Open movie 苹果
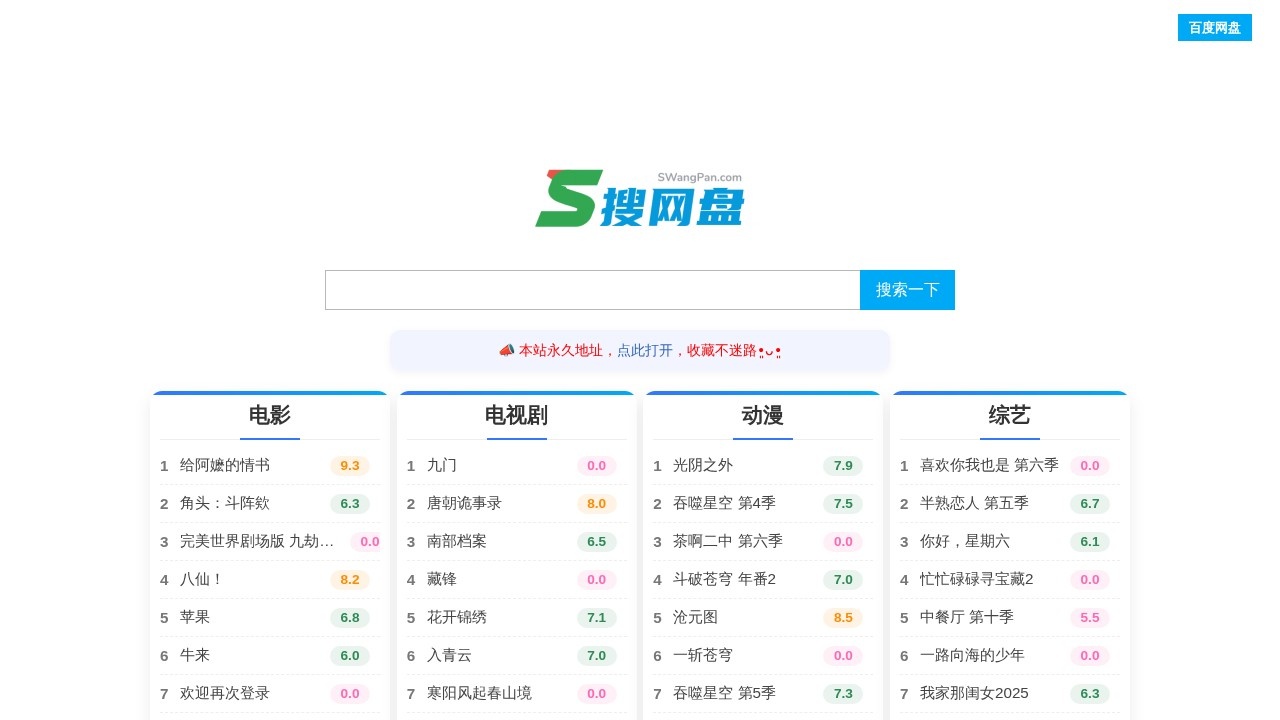Screen dimensions: 1280x720 (195, 617)
